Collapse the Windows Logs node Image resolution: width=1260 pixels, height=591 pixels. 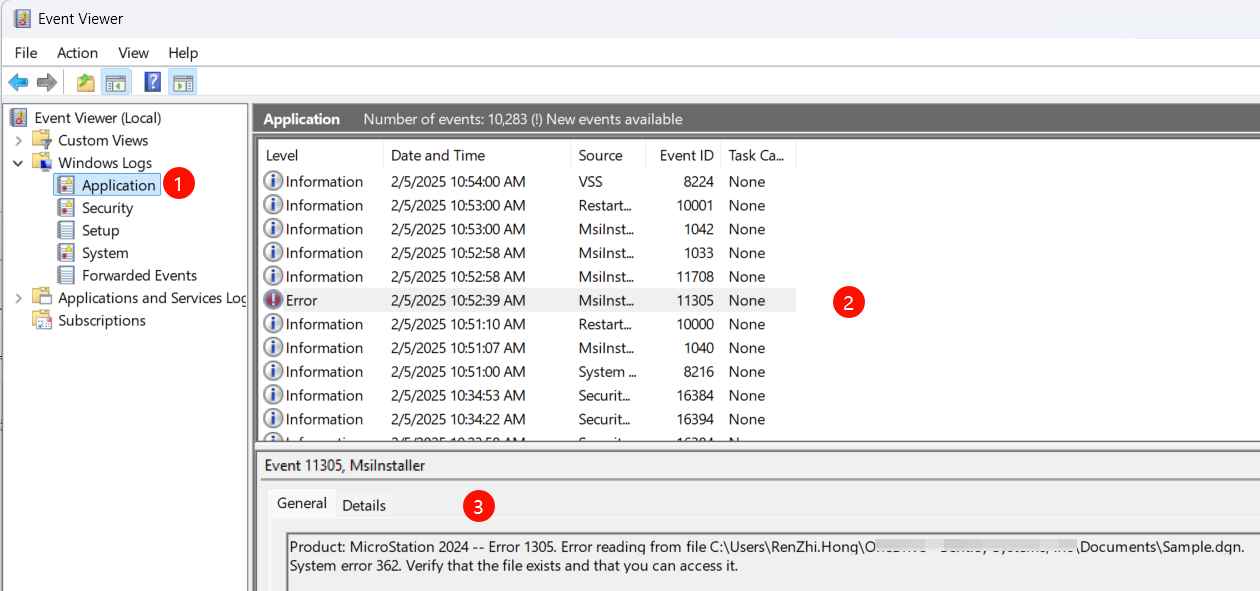click(18, 163)
